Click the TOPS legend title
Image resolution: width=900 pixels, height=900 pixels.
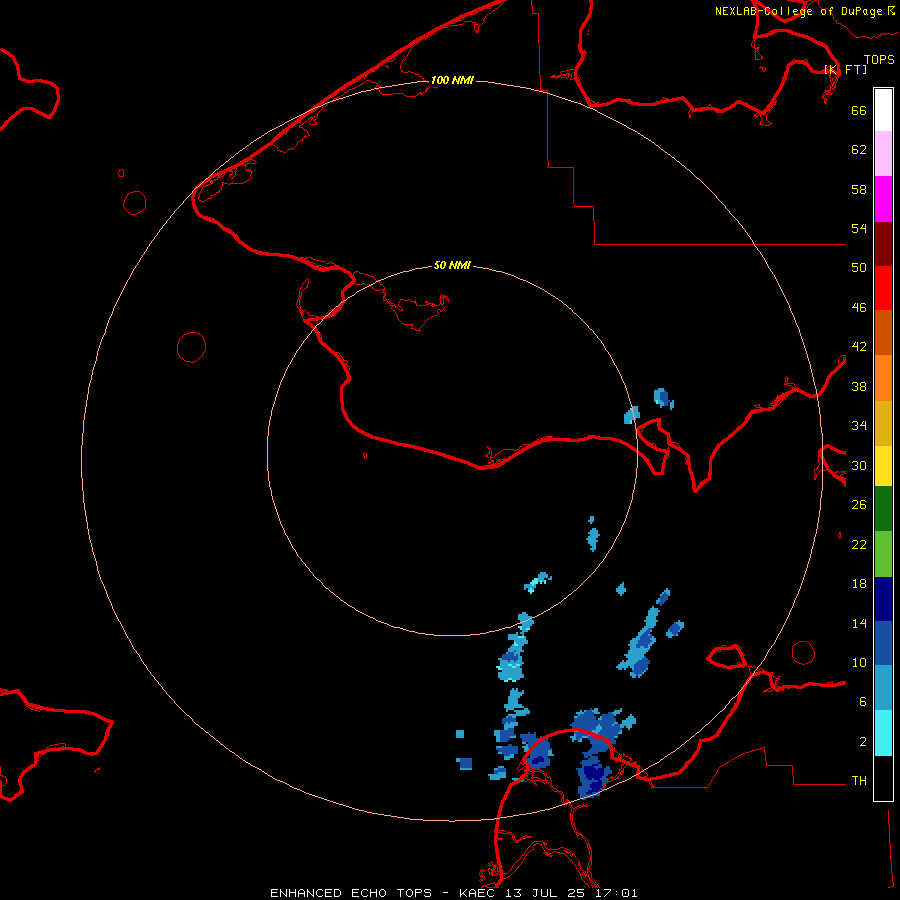[x=879, y=60]
